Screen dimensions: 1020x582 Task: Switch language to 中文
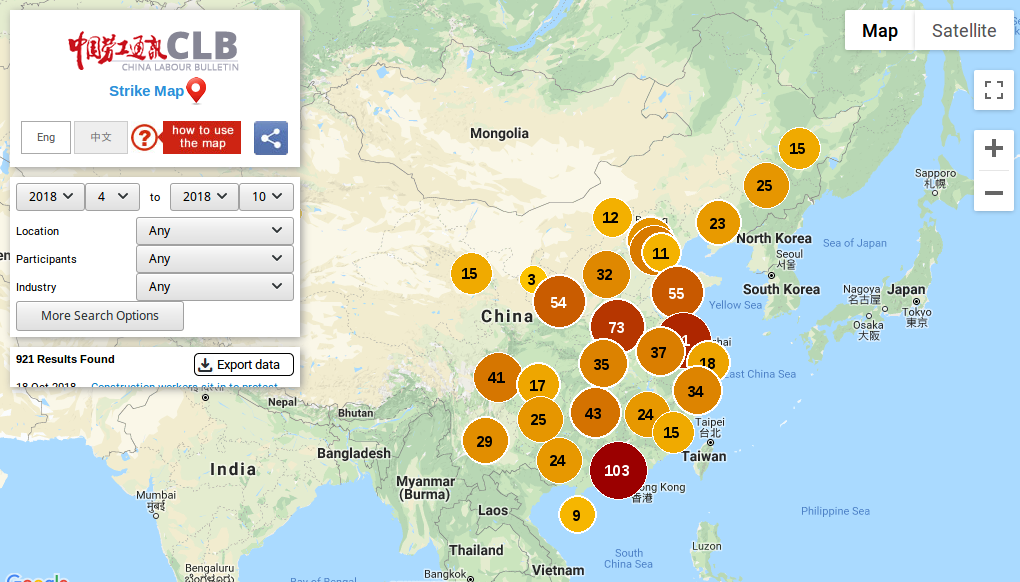point(101,137)
